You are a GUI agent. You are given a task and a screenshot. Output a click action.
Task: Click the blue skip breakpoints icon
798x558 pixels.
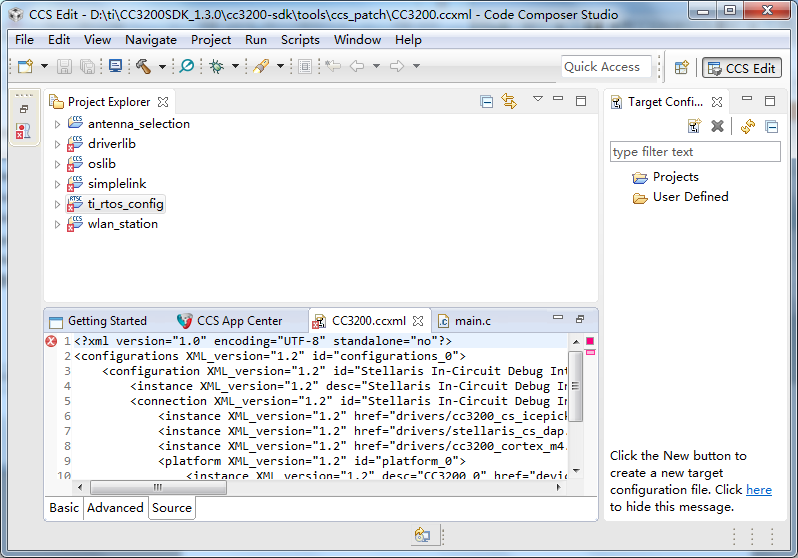coord(187,66)
